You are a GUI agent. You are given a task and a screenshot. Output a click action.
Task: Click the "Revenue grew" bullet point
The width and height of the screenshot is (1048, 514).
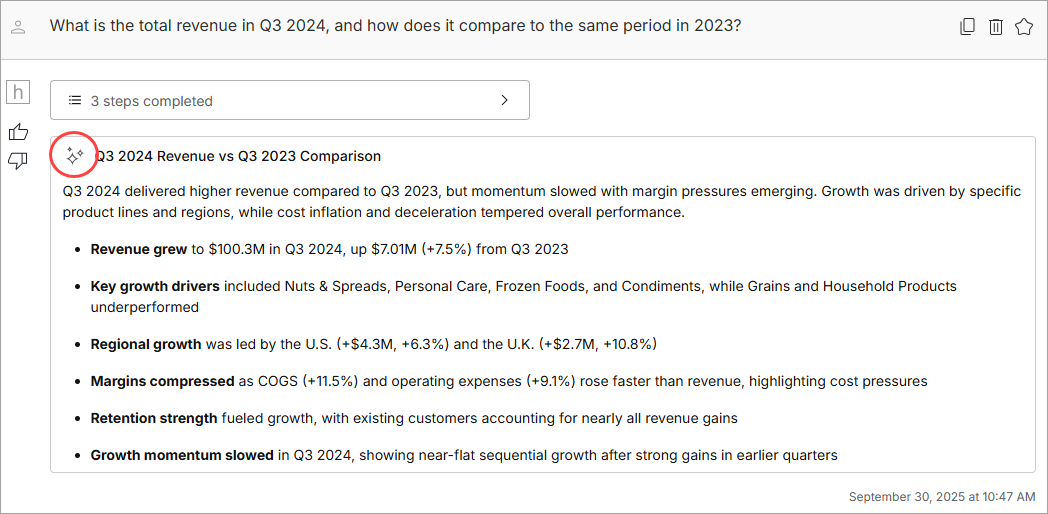pyautogui.click(x=329, y=249)
